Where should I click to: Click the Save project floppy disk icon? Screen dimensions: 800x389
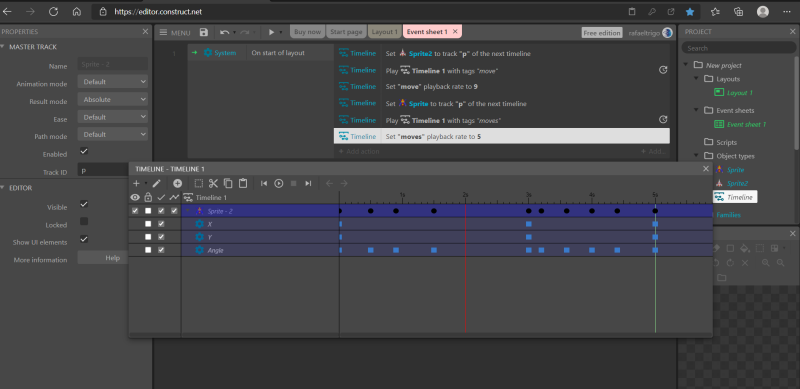coord(204,32)
